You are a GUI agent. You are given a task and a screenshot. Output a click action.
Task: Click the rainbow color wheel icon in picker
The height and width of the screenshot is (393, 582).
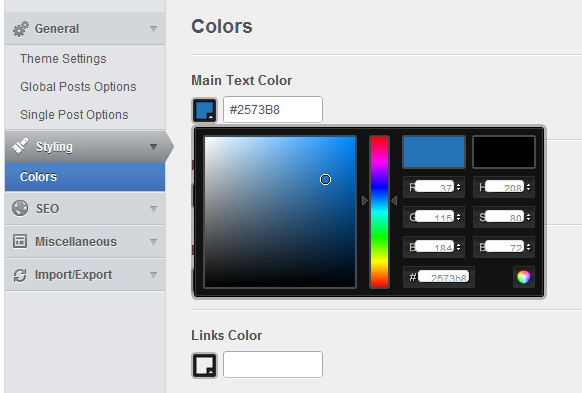tap(524, 277)
